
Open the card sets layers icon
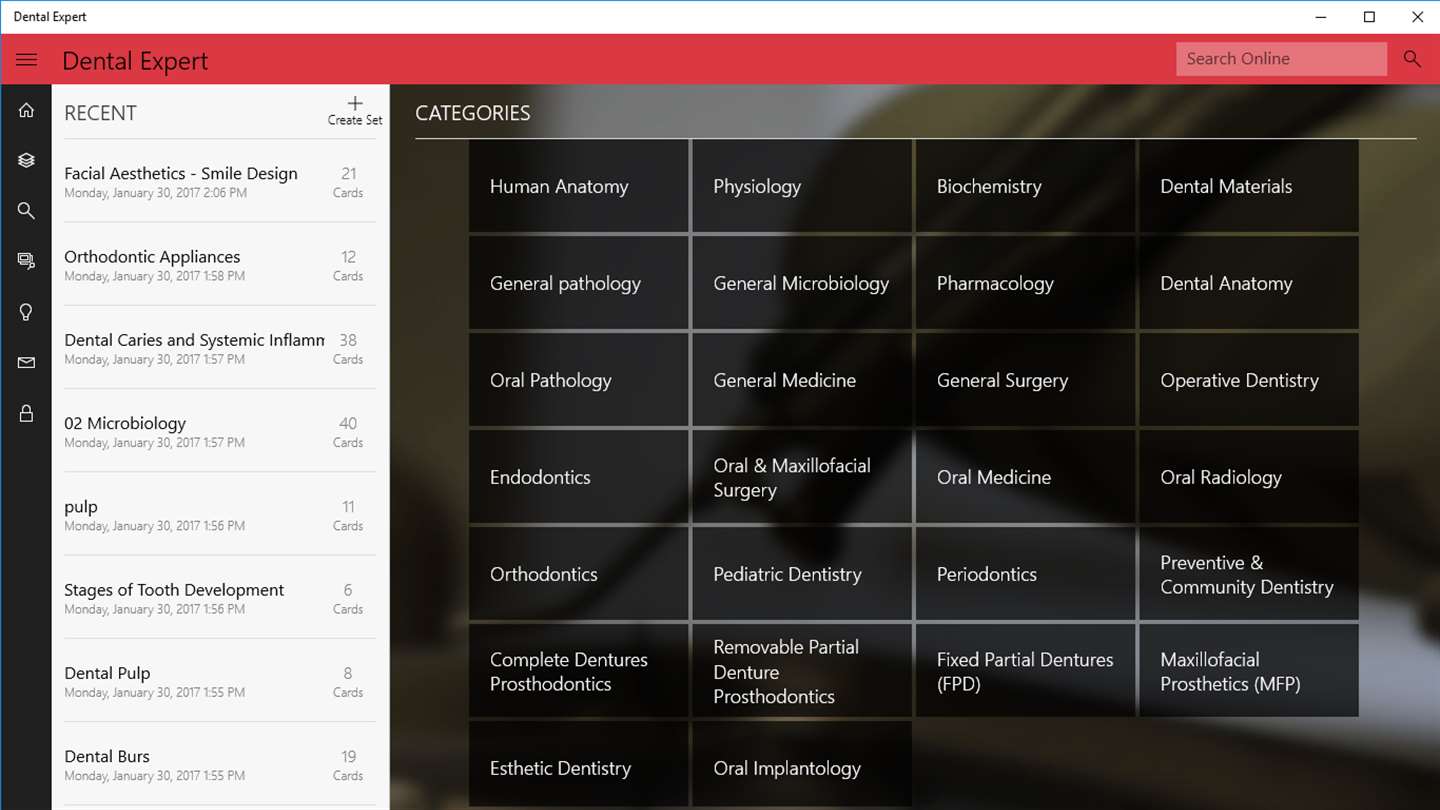point(26,160)
